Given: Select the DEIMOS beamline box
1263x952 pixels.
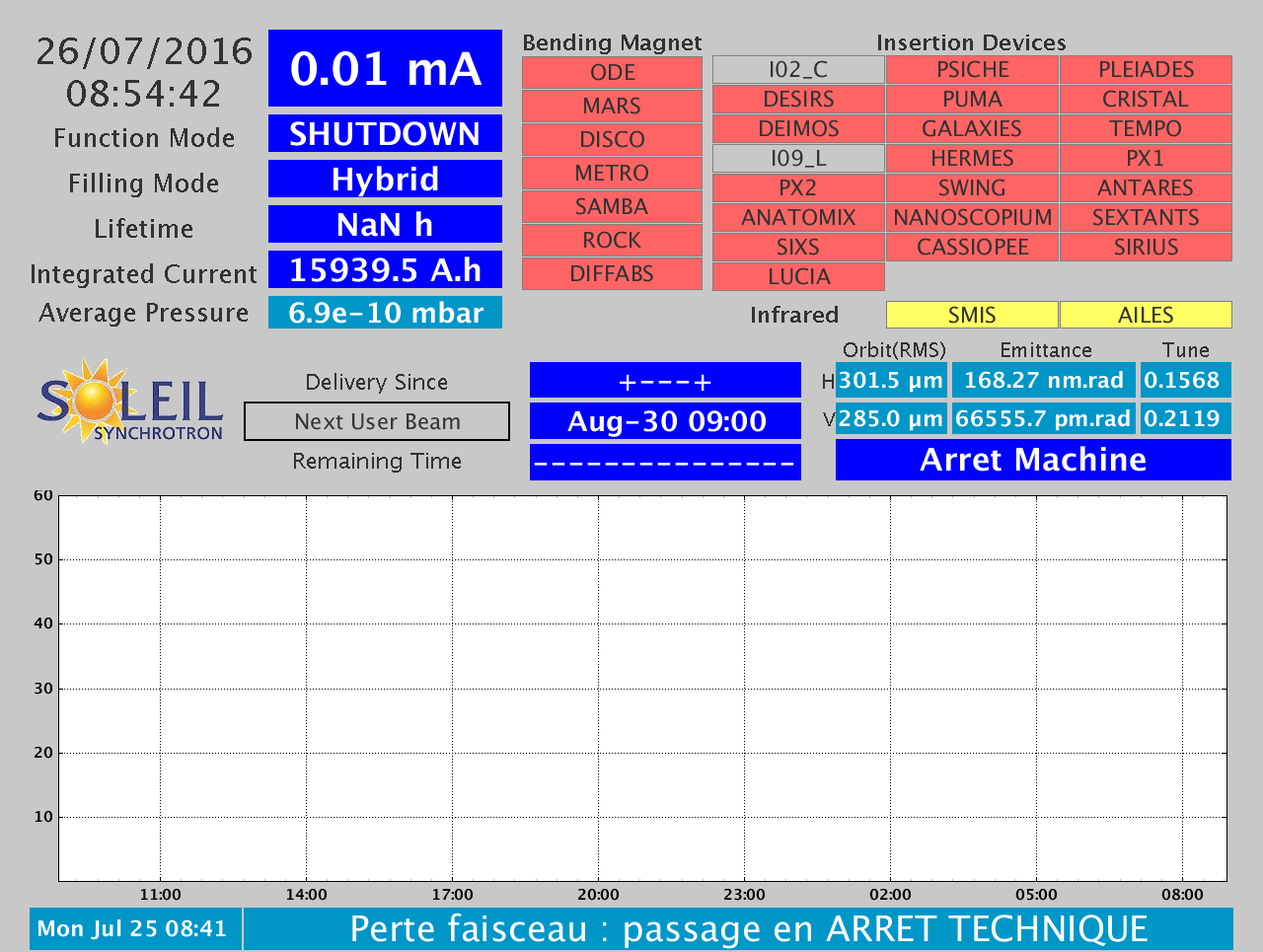Looking at the screenshot, I should 798,129.
